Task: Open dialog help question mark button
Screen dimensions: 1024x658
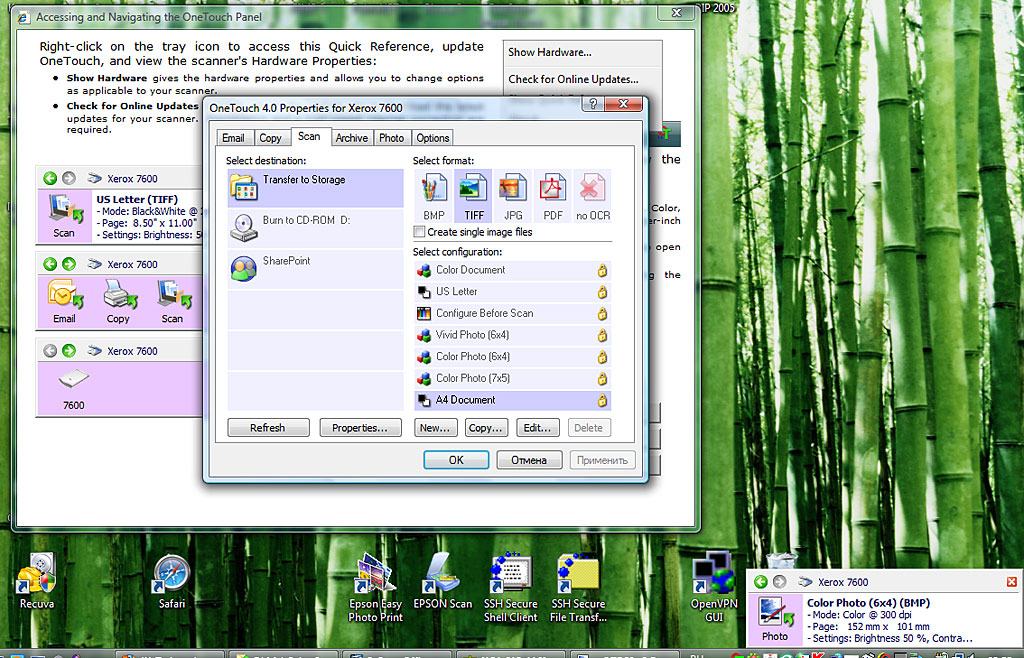Action: (x=593, y=104)
